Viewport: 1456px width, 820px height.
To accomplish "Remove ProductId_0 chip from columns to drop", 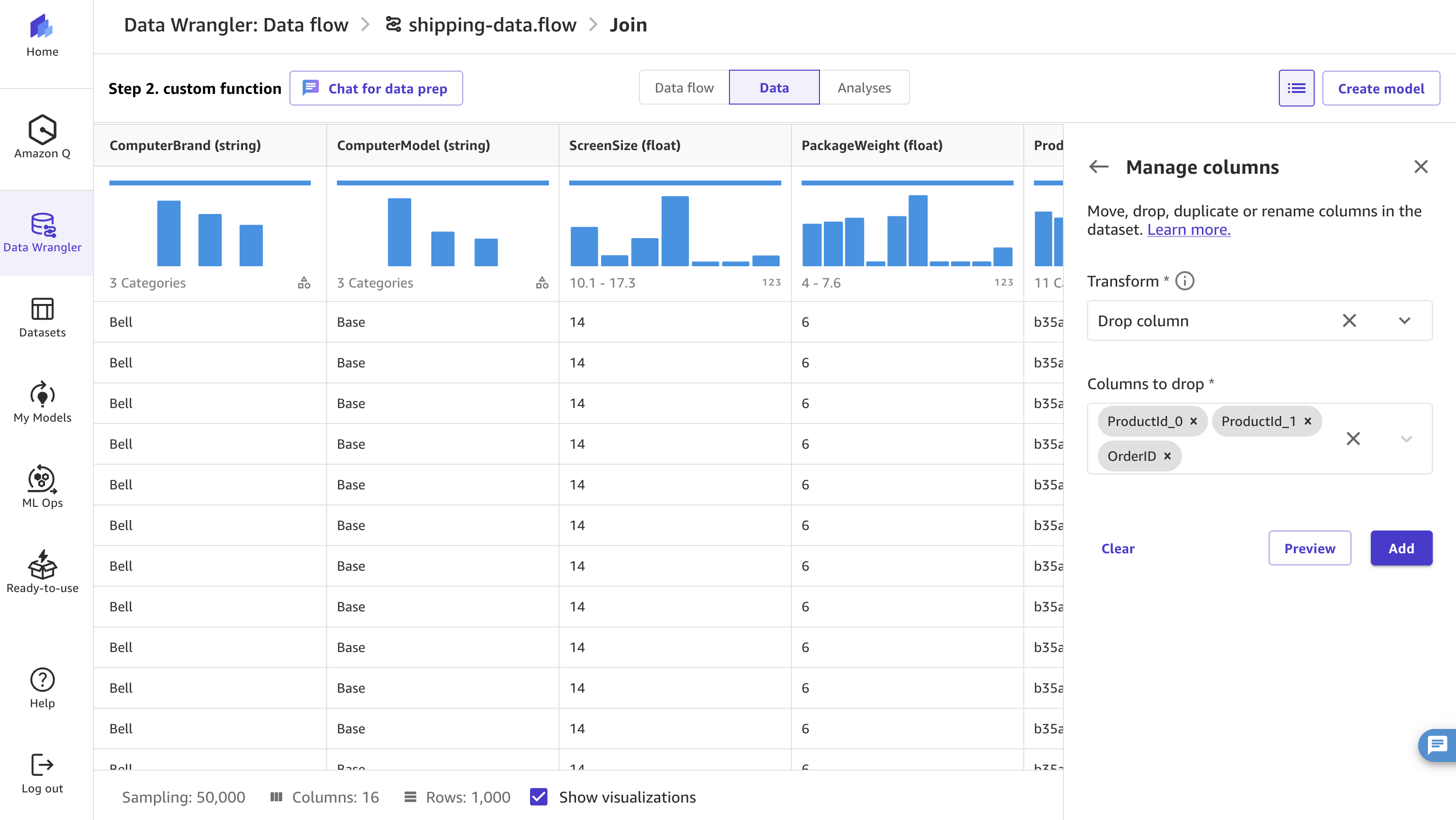I will tap(1193, 421).
